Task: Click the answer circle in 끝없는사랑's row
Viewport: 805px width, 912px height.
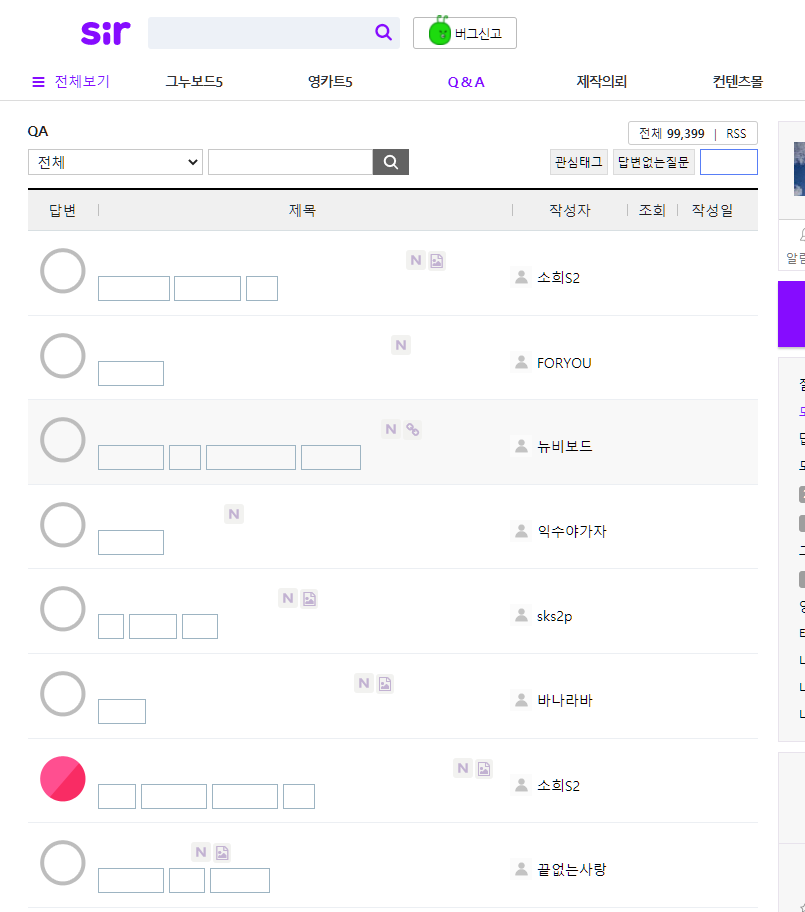Action: click(63, 863)
